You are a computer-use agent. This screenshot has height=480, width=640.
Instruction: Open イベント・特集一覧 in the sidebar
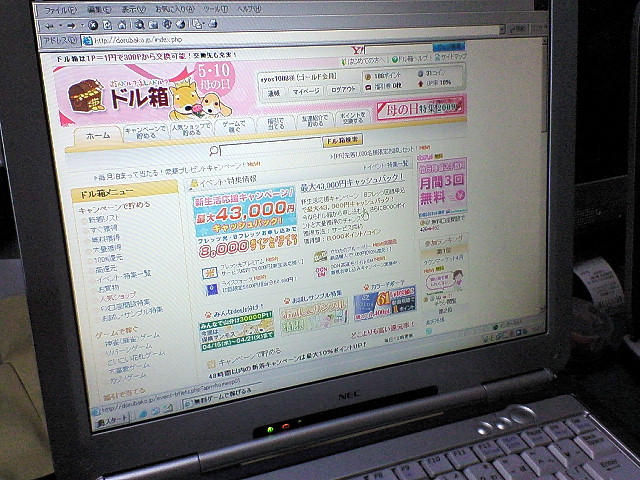(x=123, y=276)
